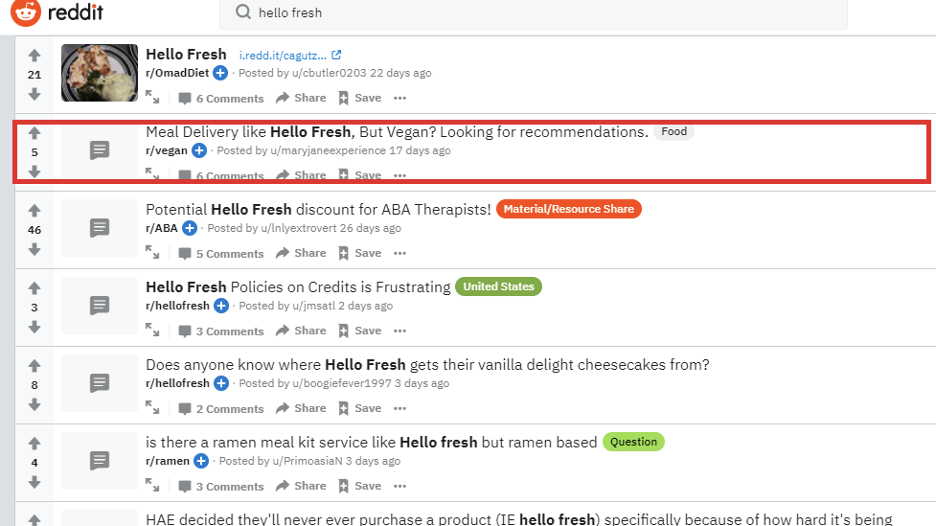Open more options for ABA Therapists post

[x=400, y=253]
